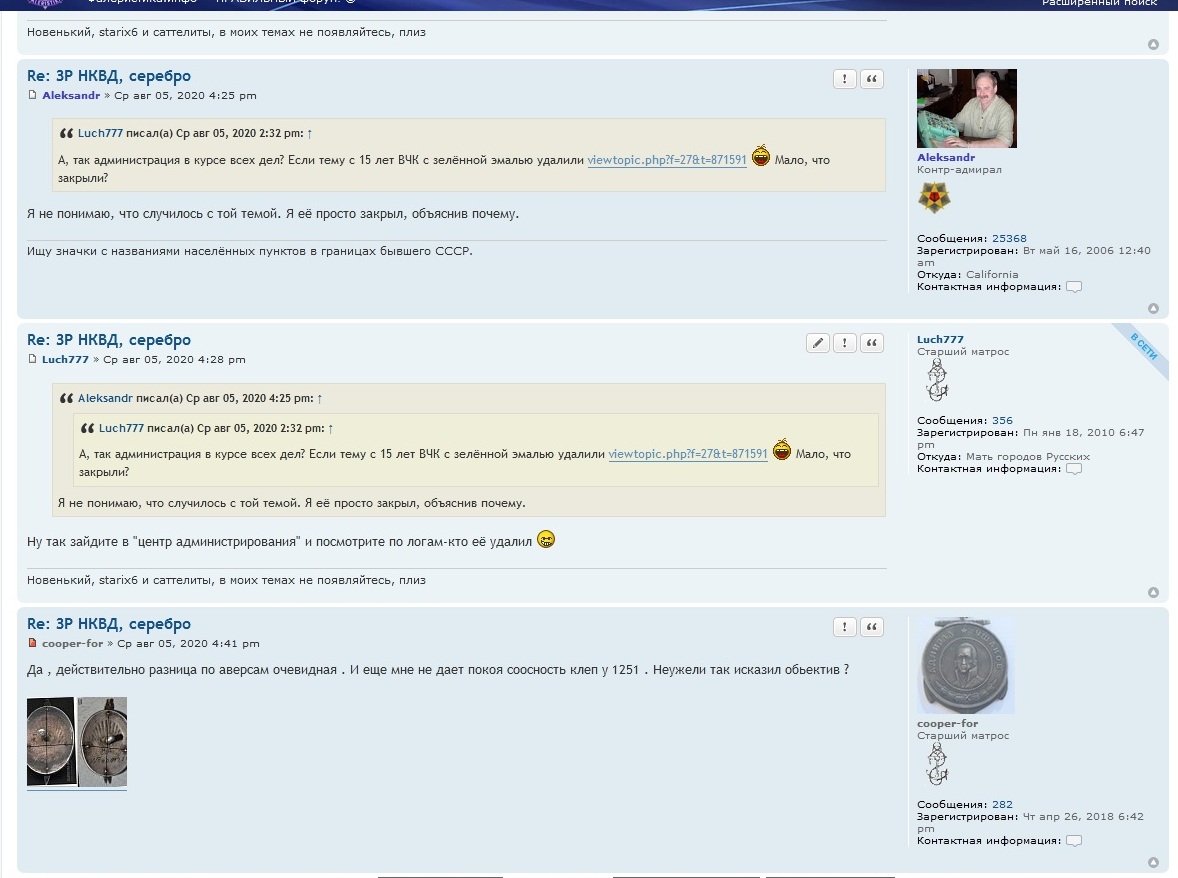1178x878 pixels.
Task: Report cooper-for's post with the exclamation icon
Action: coord(845,628)
